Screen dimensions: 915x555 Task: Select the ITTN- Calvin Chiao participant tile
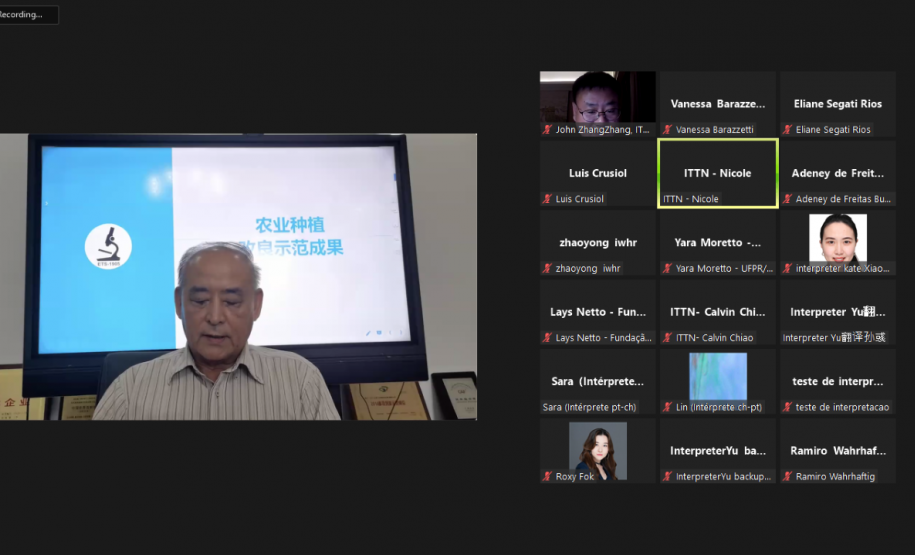[x=717, y=312]
